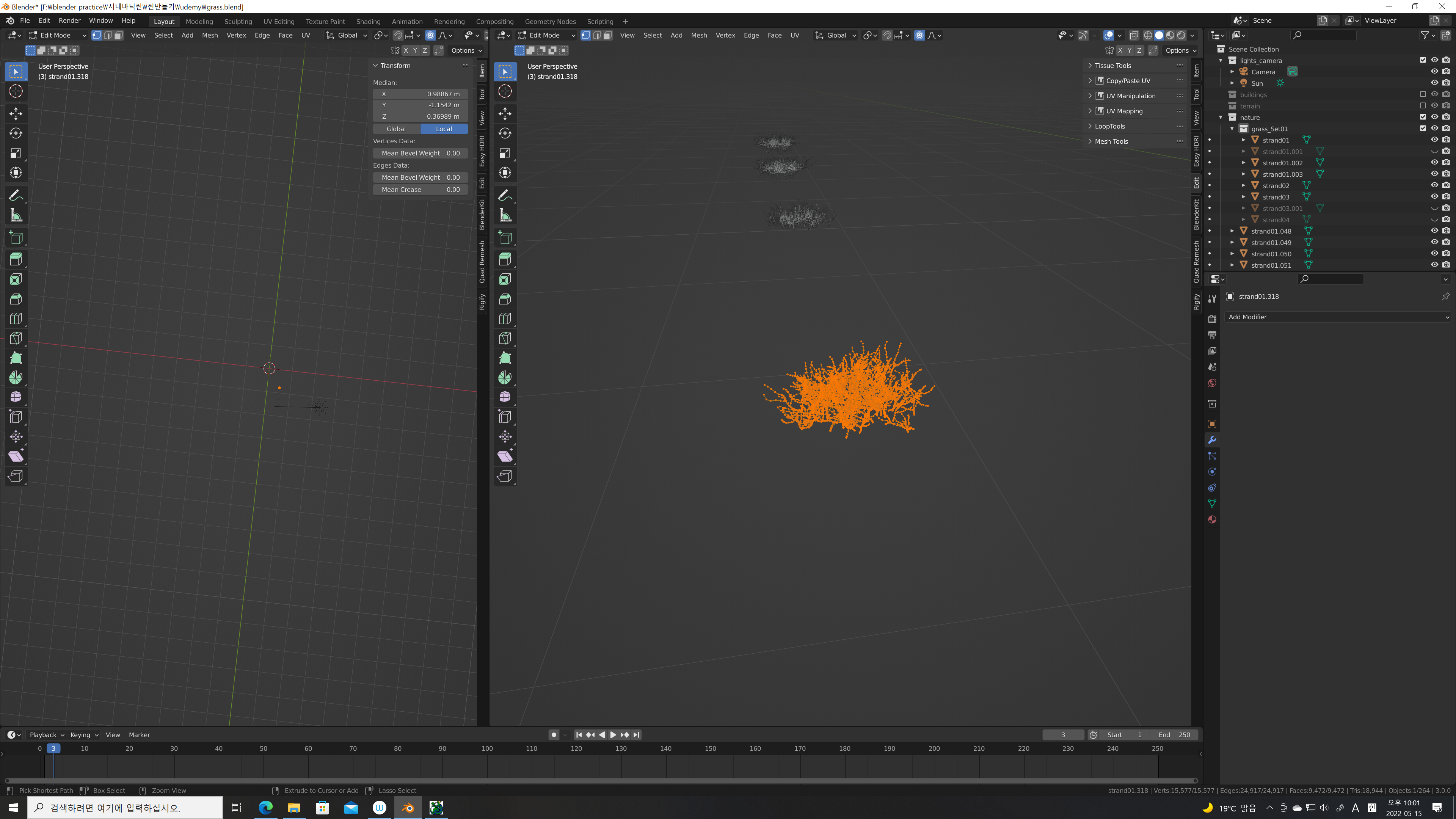Screen dimensions: 1456x819
Task: Adjust the Mean Crease slider field
Action: 420,190
